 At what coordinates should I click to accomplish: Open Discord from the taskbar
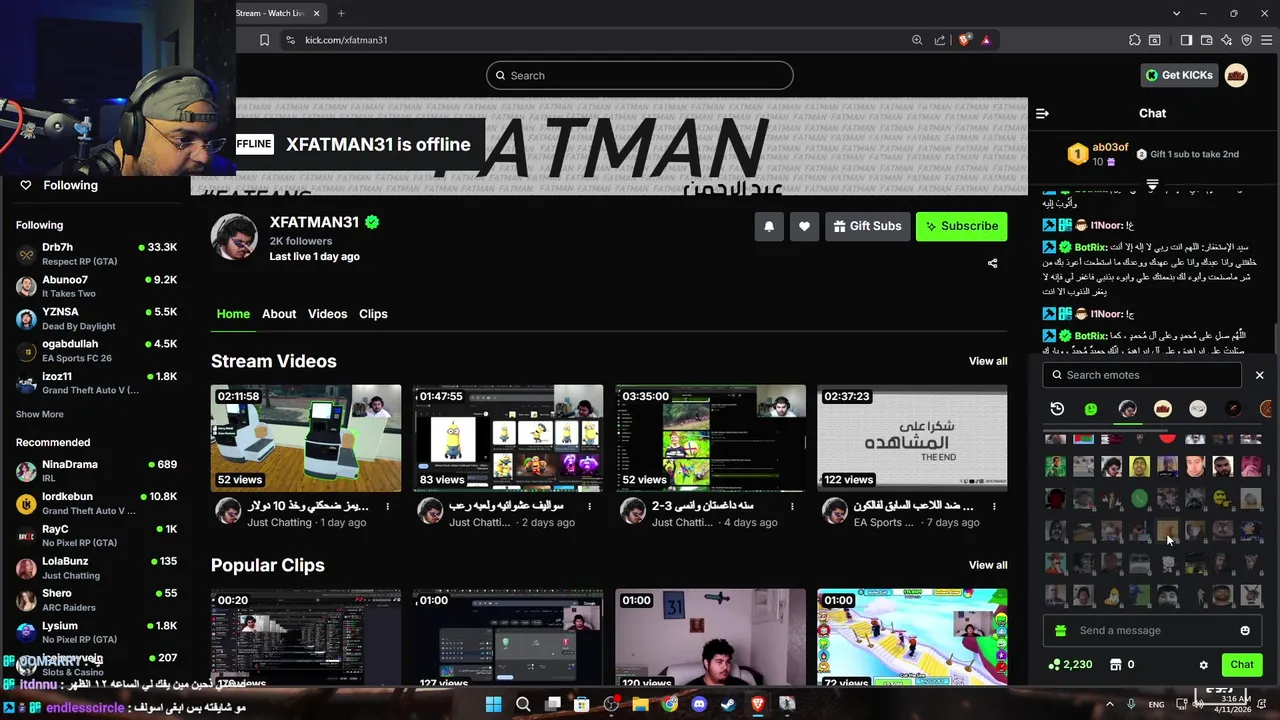pyautogui.click(x=699, y=704)
